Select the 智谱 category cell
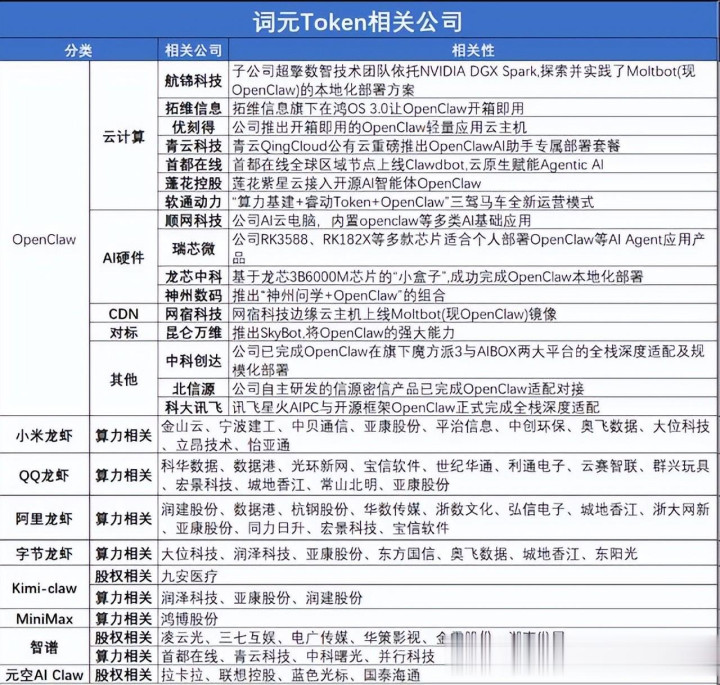Image resolution: width=720 pixels, height=685 pixels. coord(44,647)
